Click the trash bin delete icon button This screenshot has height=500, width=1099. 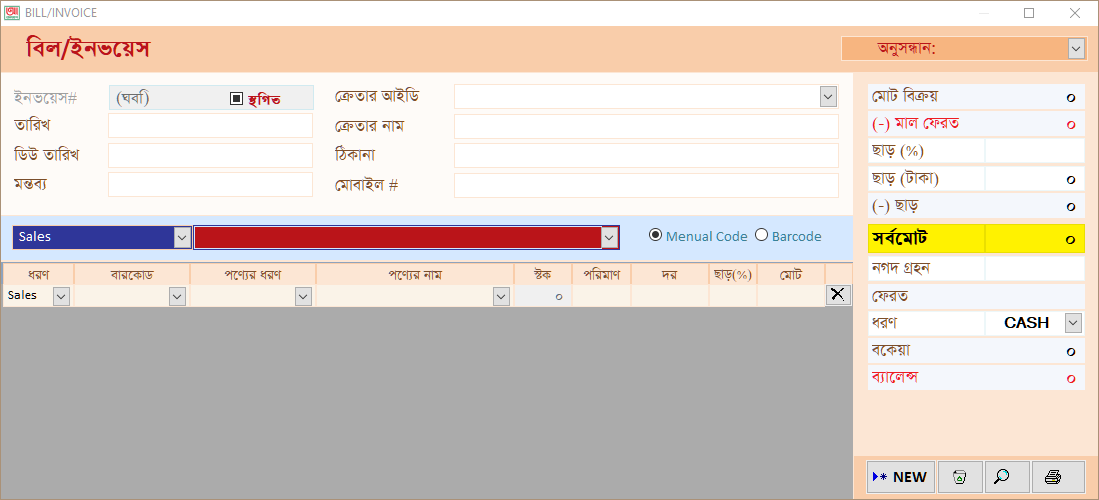pyautogui.click(x=960, y=477)
